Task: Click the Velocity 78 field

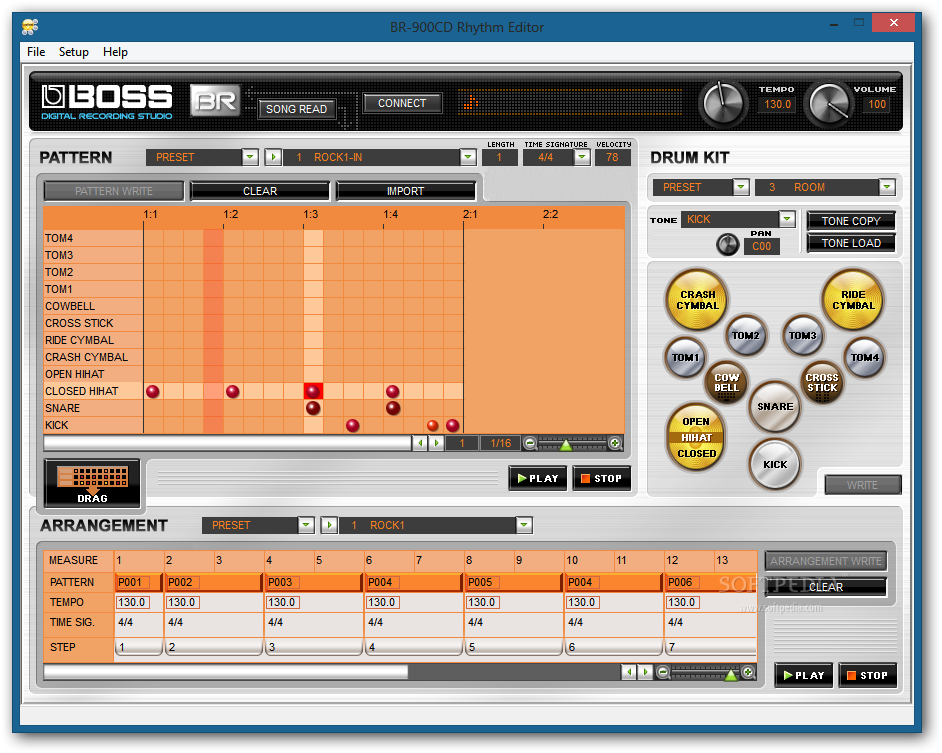Action: point(612,157)
